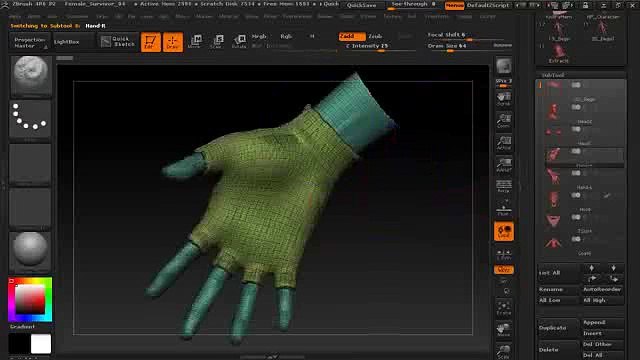Open the current brush thumbnail picker

[30, 76]
